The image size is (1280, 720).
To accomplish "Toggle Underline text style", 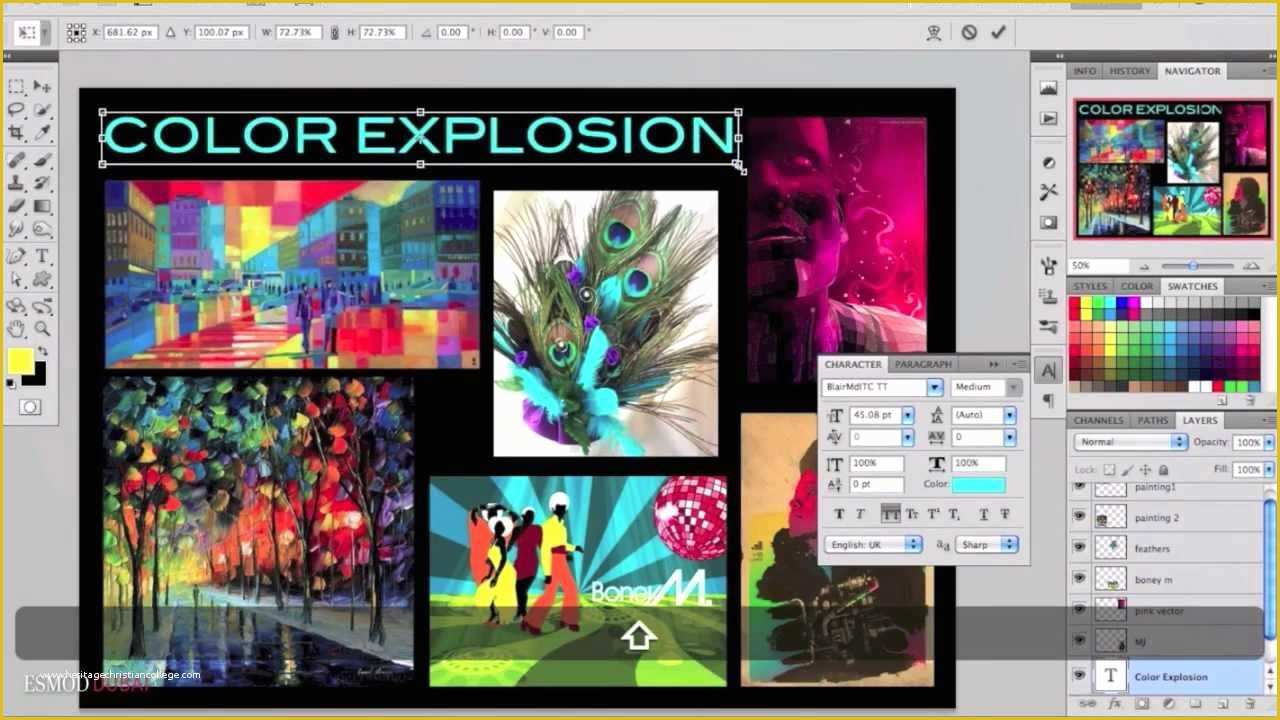I will point(983,514).
